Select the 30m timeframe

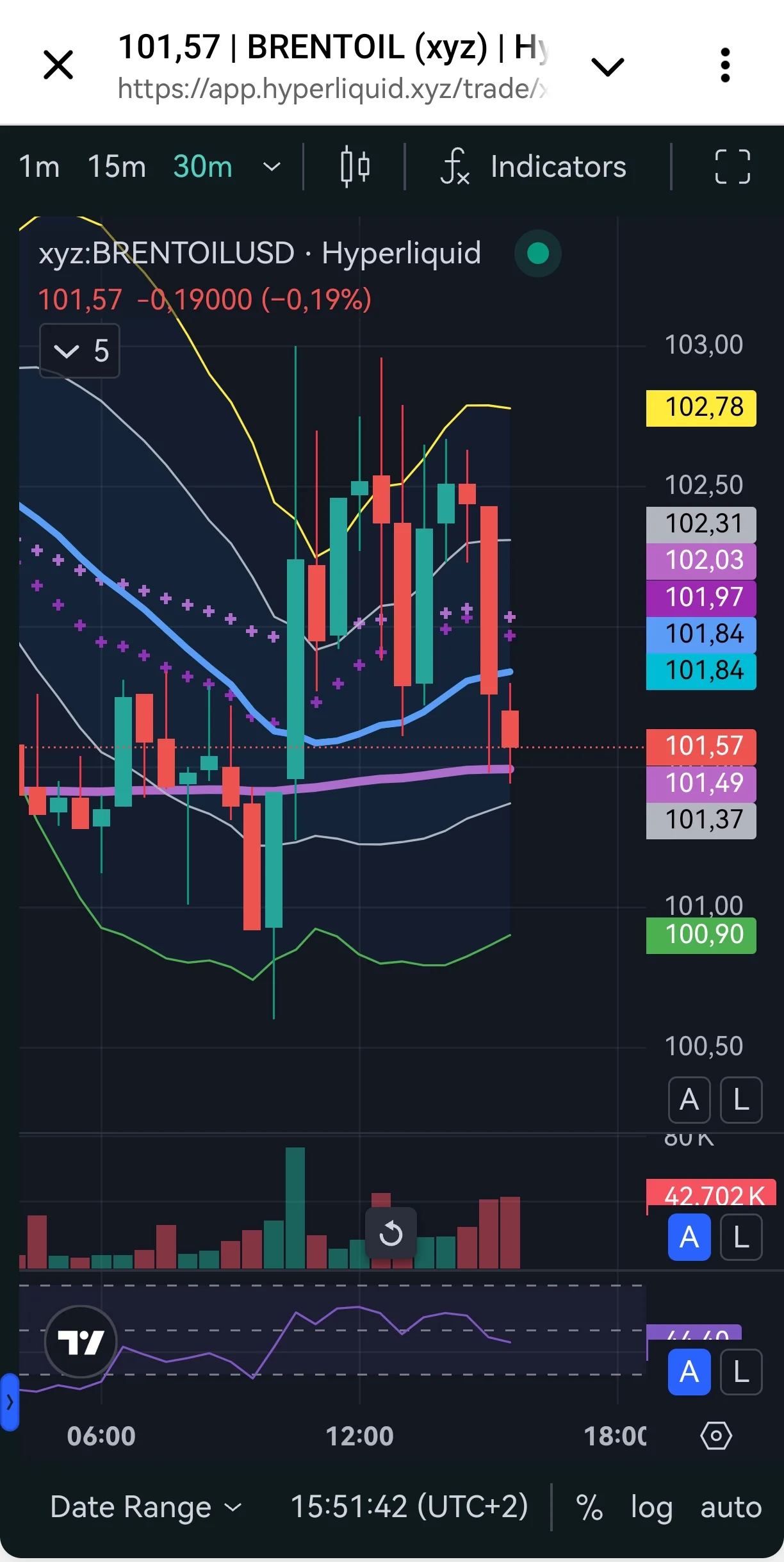(202, 167)
